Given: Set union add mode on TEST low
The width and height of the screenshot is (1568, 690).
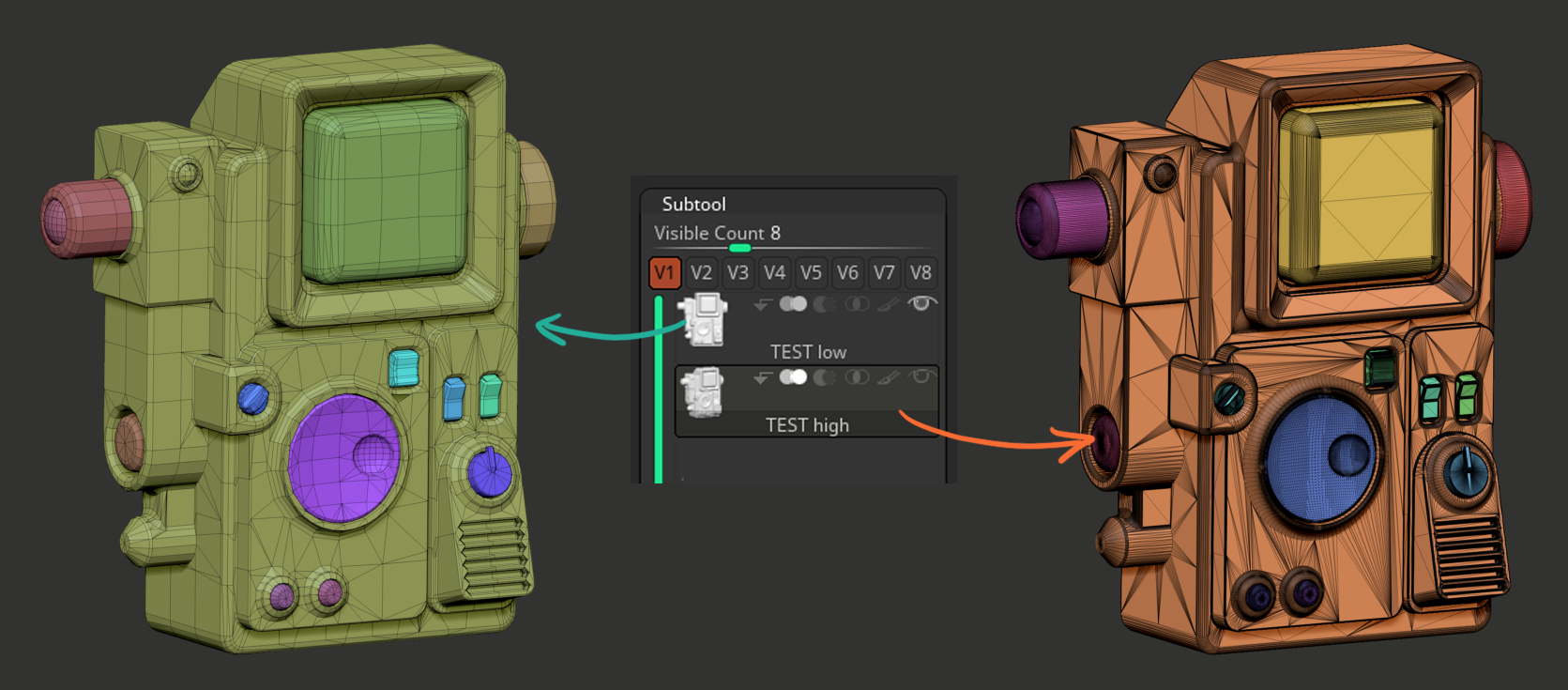Looking at the screenshot, I should tap(793, 304).
